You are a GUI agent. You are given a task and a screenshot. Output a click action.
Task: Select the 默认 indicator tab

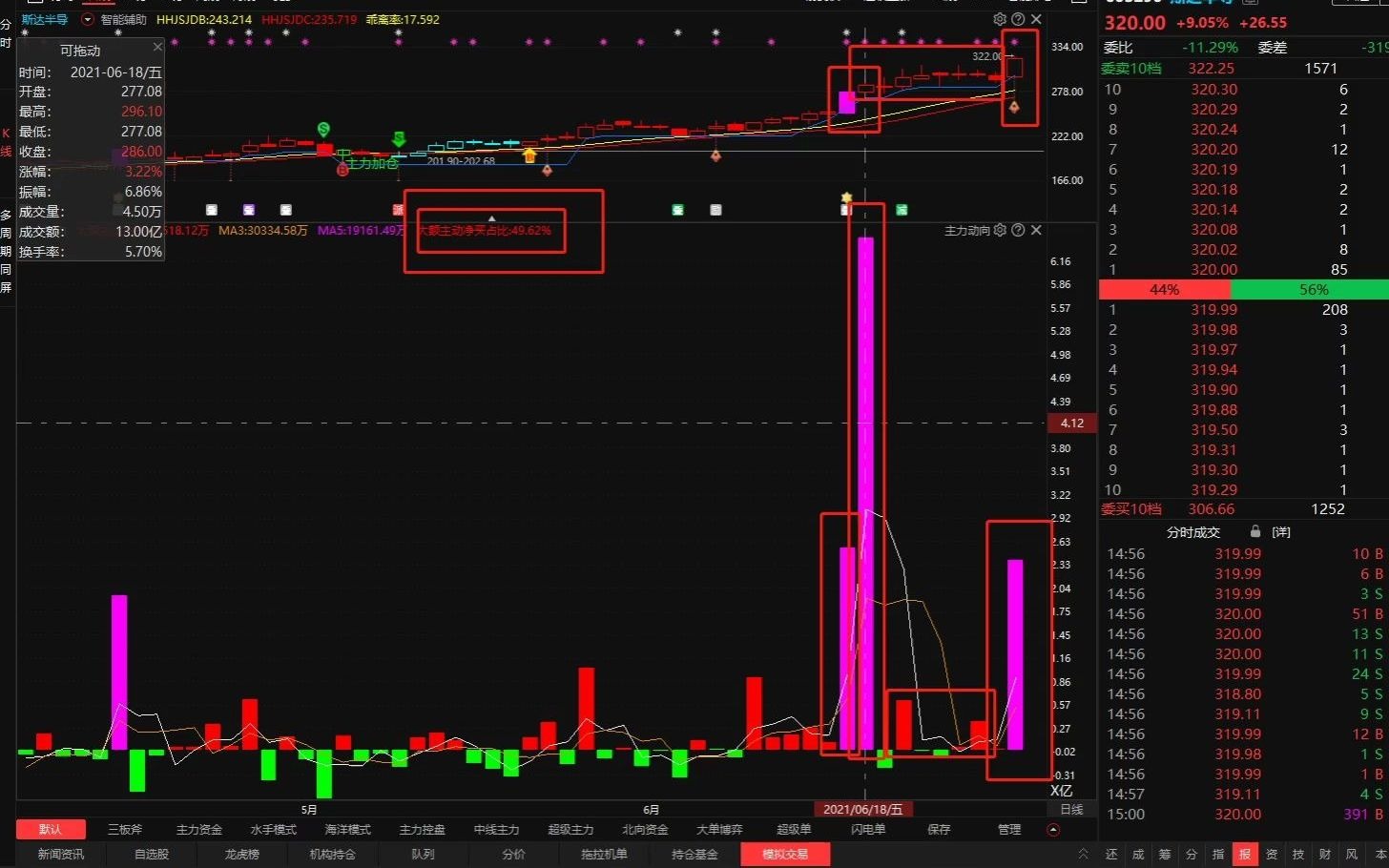(x=51, y=829)
